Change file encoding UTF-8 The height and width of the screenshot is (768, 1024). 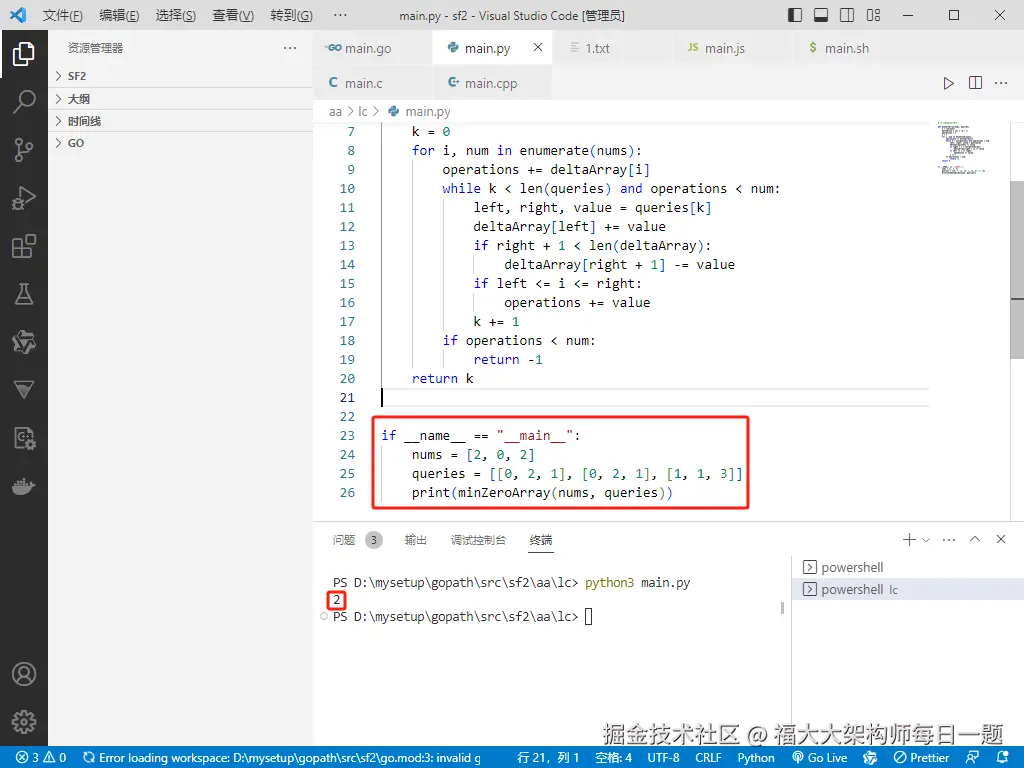[664, 758]
